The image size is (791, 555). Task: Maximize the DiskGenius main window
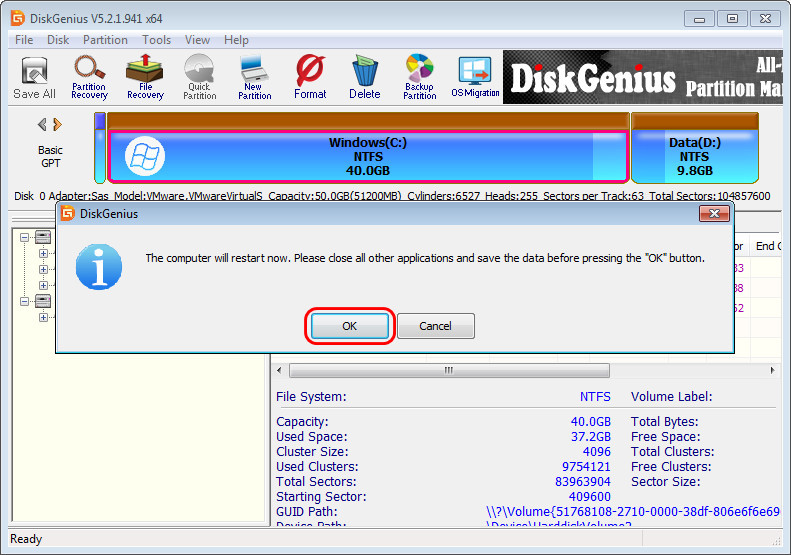[x=732, y=19]
